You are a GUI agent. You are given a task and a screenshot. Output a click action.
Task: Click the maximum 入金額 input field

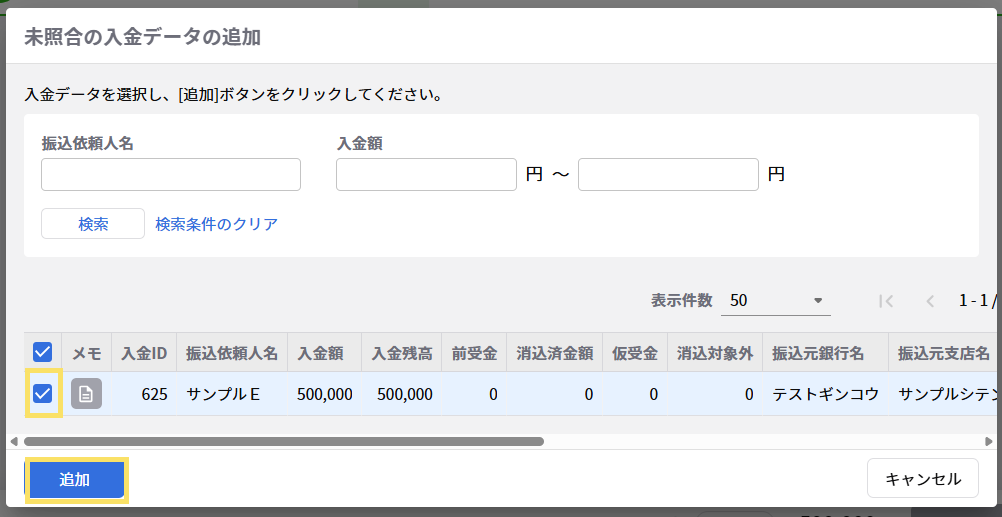(x=668, y=174)
